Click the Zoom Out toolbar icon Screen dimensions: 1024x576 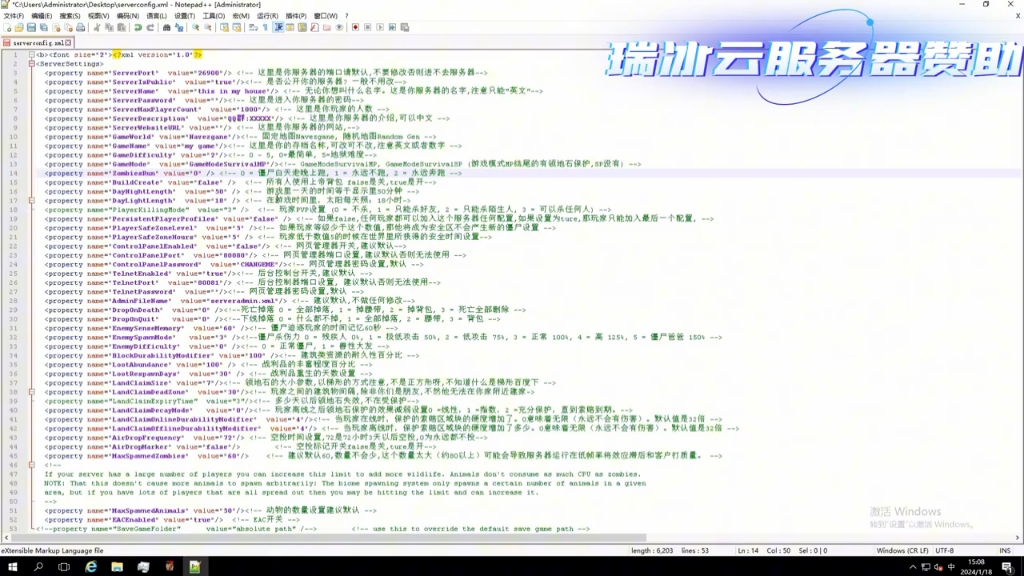(x=208, y=27)
